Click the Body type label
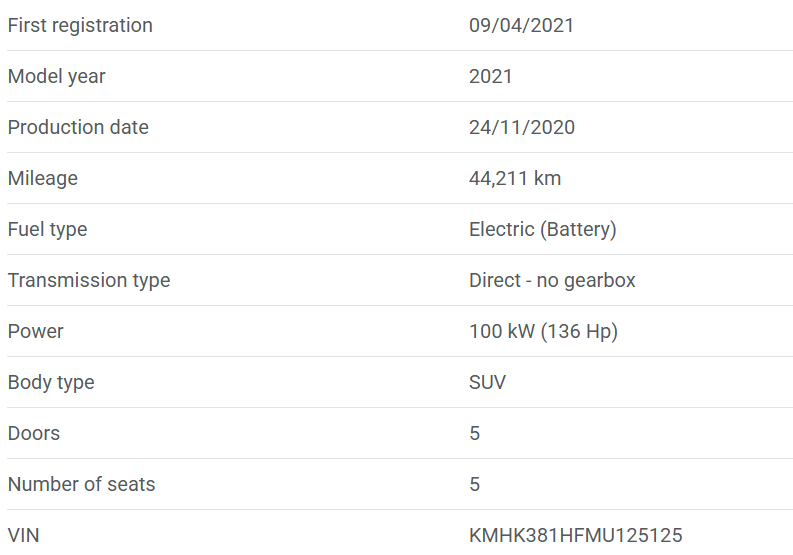This screenshot has width=793, height=555. coord(51,383)
